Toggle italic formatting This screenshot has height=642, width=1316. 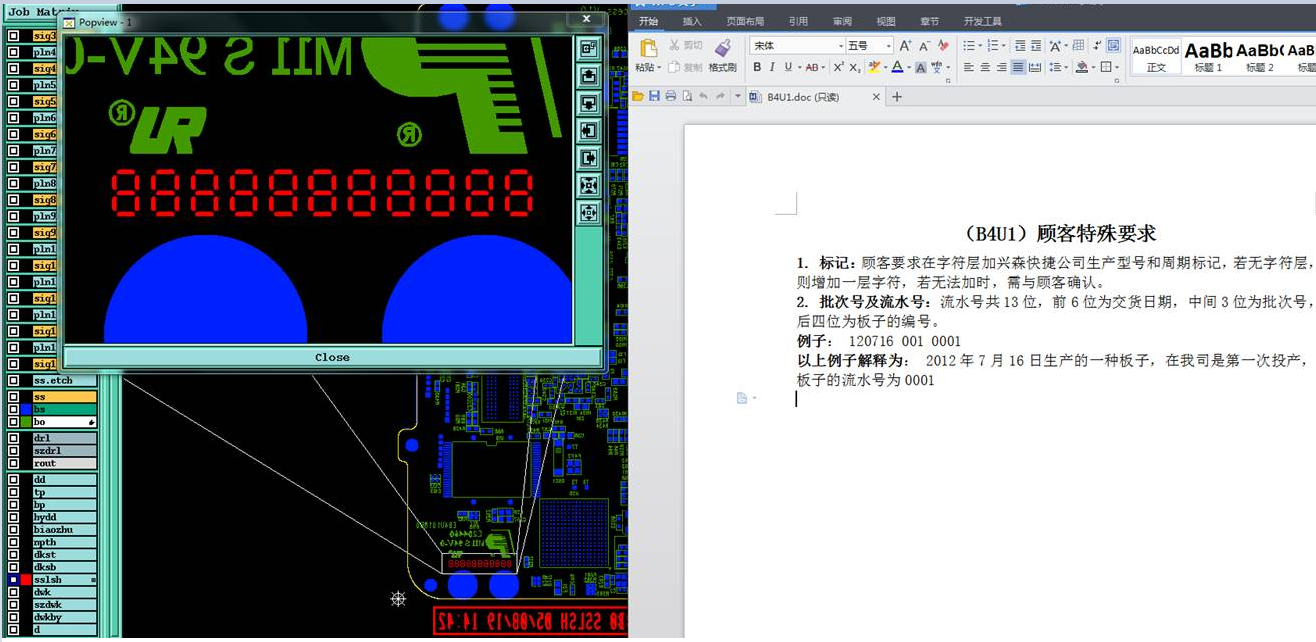[x=772, y=67]
